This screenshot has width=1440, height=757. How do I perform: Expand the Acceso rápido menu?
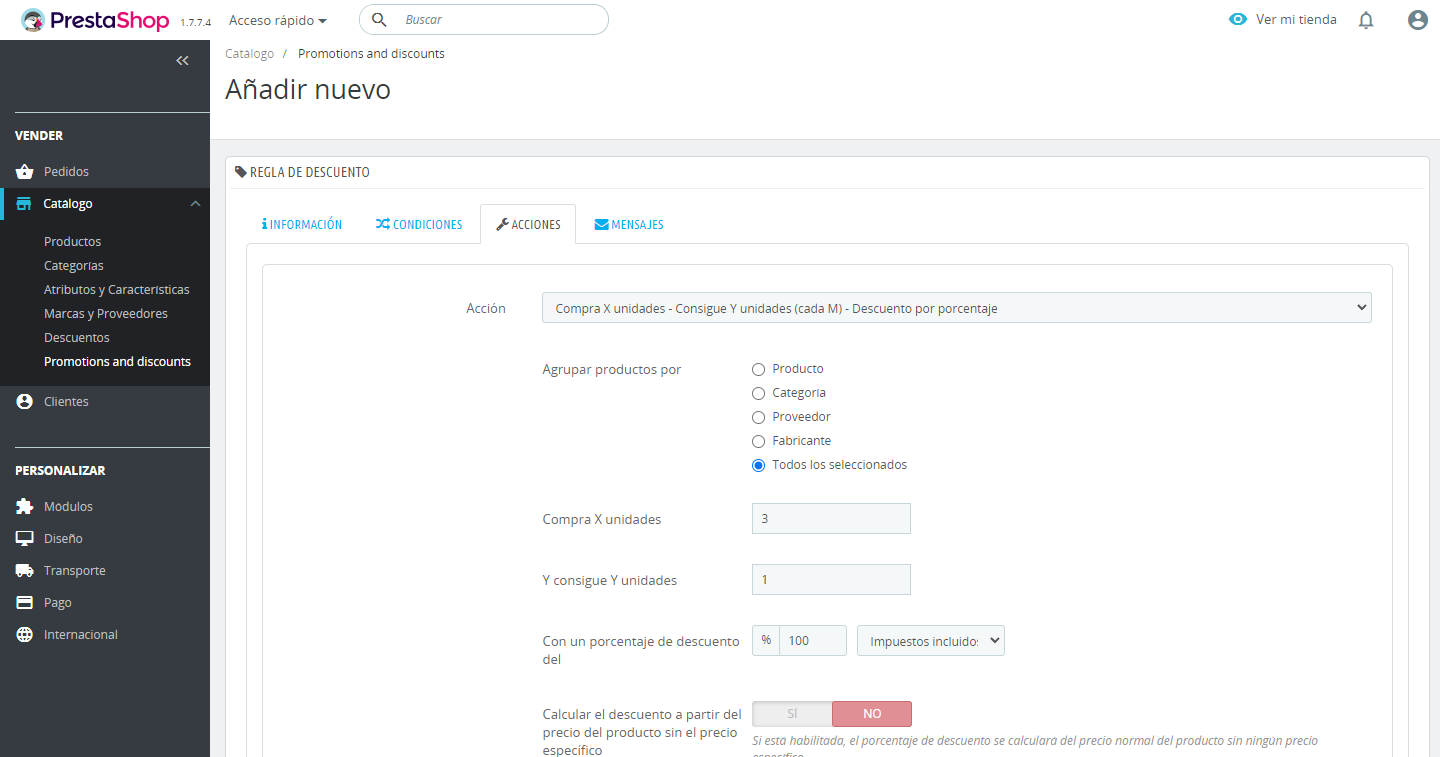coord(277,20)
